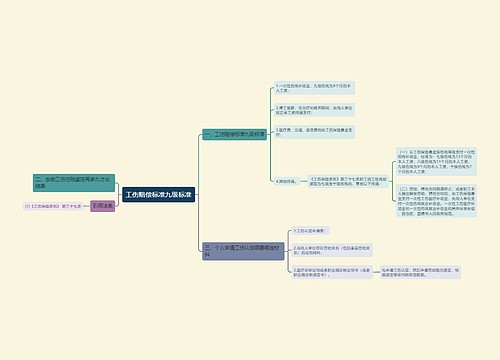The image size is (500, 360).
Task: Click the small 4.其他待遇 node
Action: coord(286,181)
